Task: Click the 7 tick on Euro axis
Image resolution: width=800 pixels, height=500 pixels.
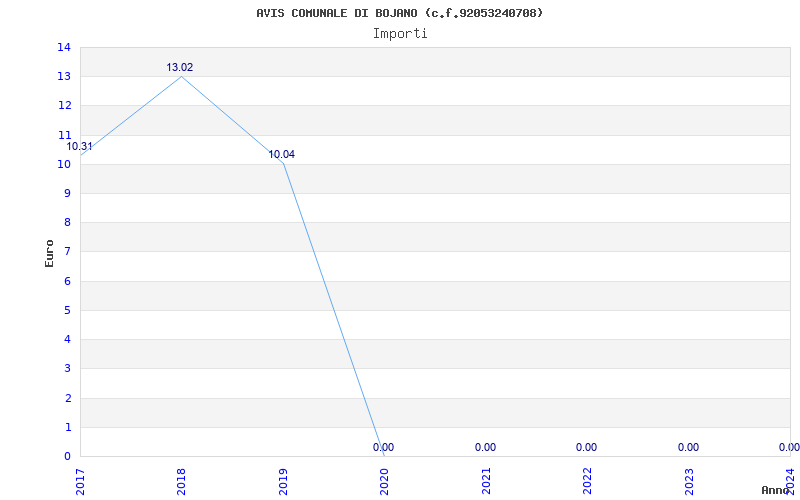Action: point(68,252)
